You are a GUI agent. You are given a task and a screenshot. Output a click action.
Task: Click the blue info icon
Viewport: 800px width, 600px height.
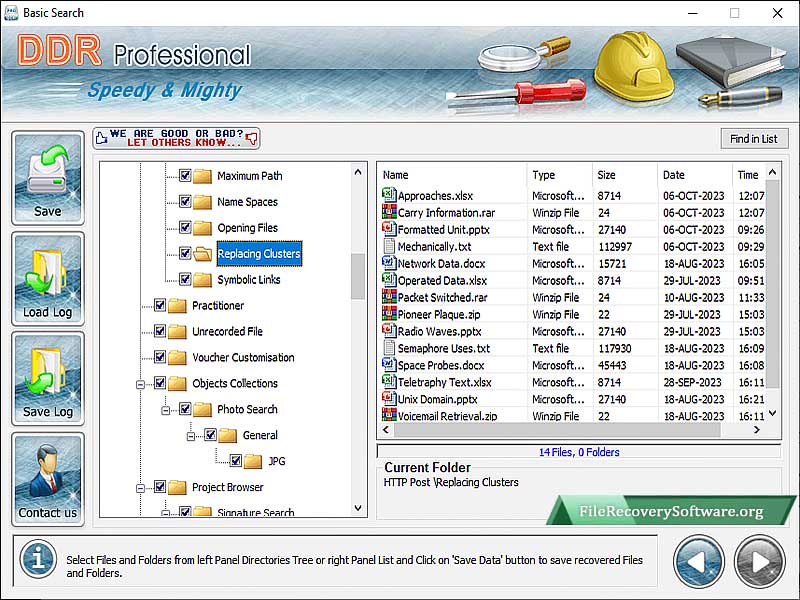coord(38,560)
